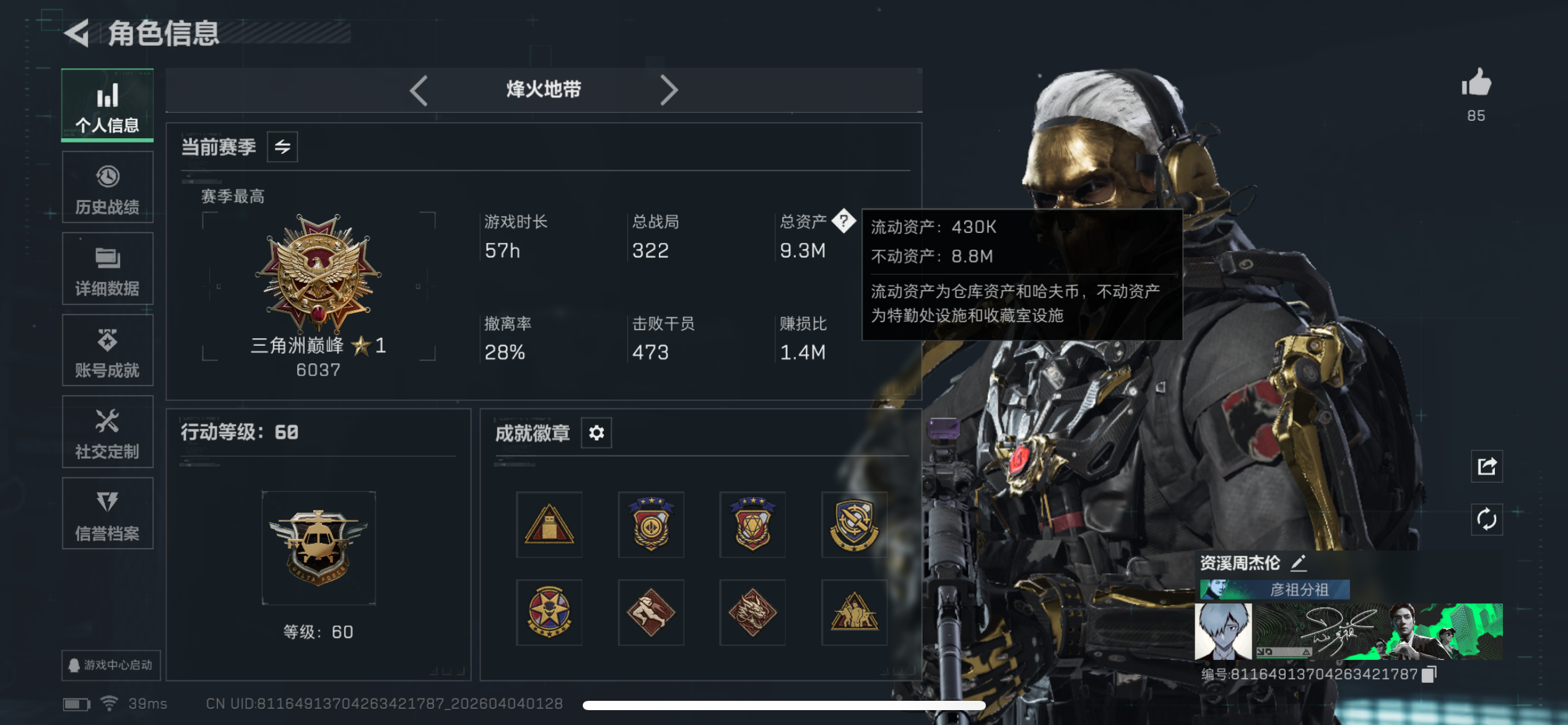1568x725 pixels.
Task: Show total assets help question mark
Action: point(843,221)
